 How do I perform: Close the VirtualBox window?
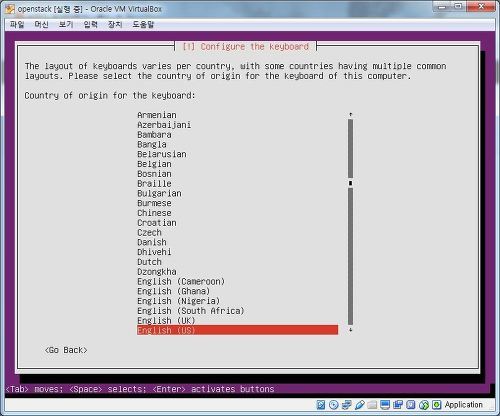tap(481, 7)
